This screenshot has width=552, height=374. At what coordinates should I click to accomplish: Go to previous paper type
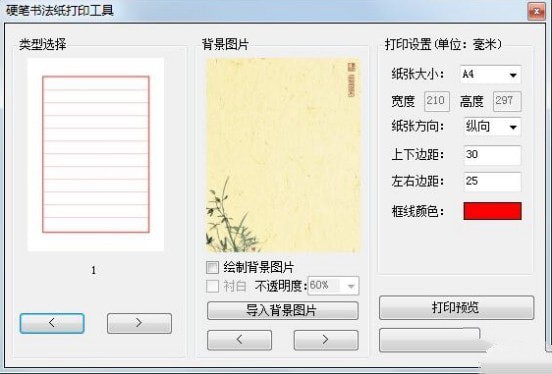[x=52, y=323]
